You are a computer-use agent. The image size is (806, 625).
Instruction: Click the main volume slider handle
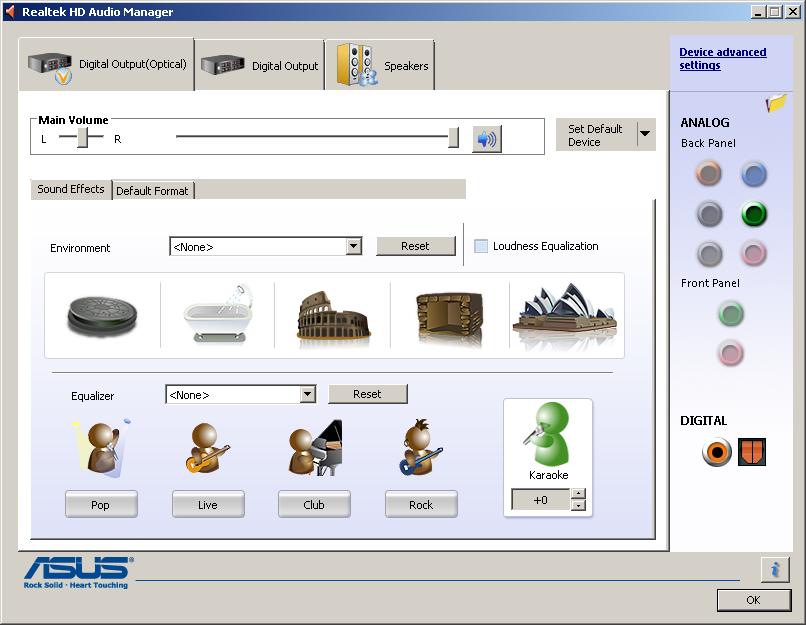pos(453,137)
